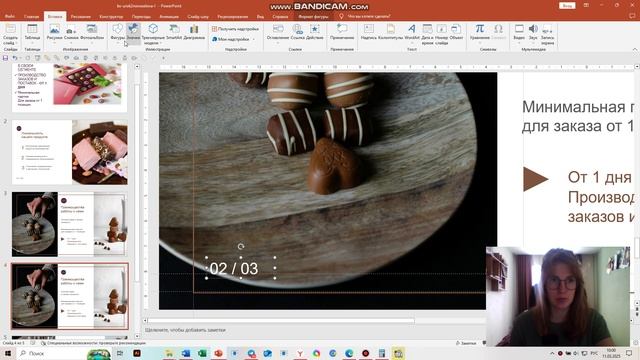Select the highlighted slide 4 thumbnail

pyautogui.click(x=70, y=296)
